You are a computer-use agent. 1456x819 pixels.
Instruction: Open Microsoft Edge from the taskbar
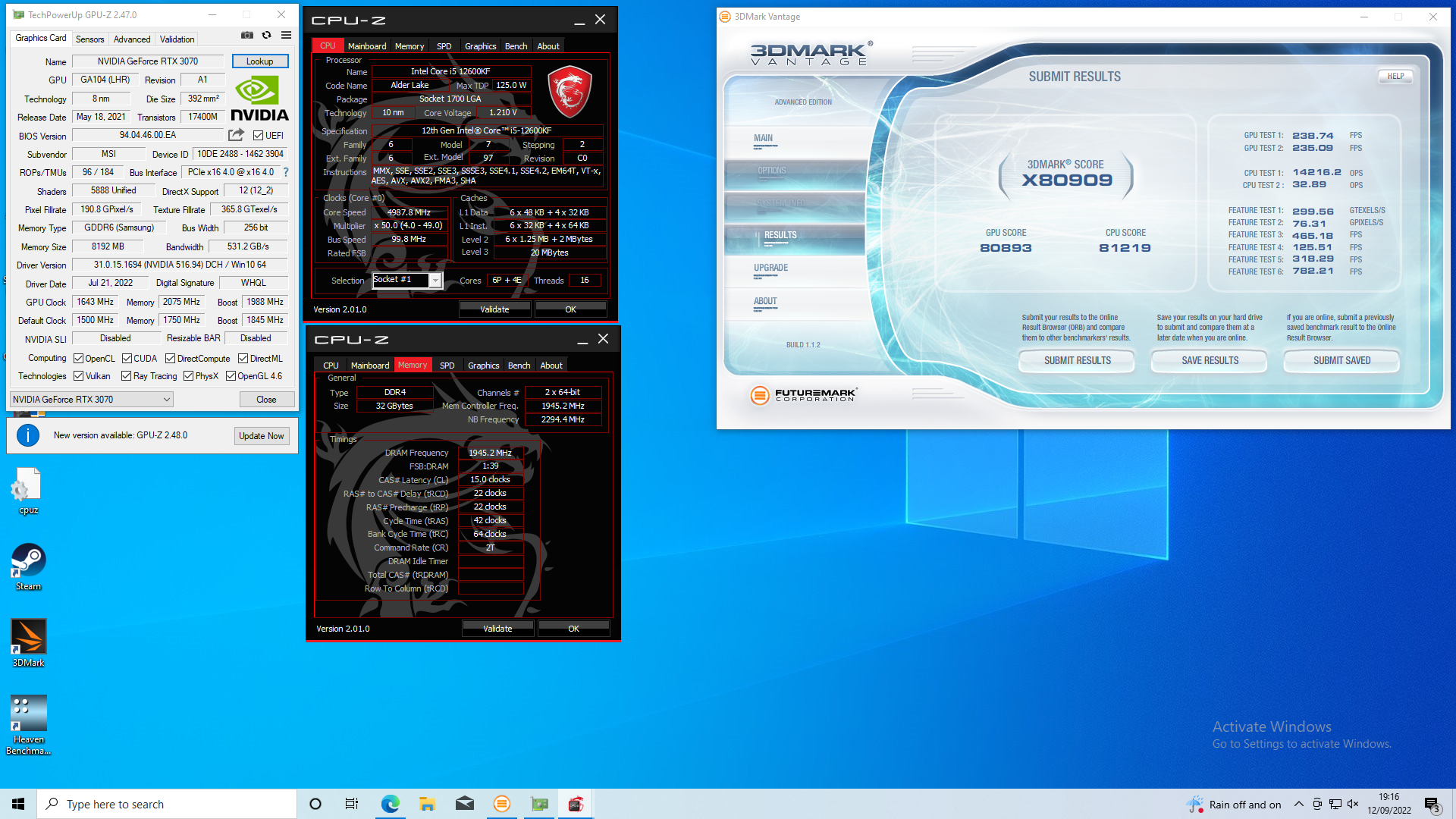click(390, 804)
